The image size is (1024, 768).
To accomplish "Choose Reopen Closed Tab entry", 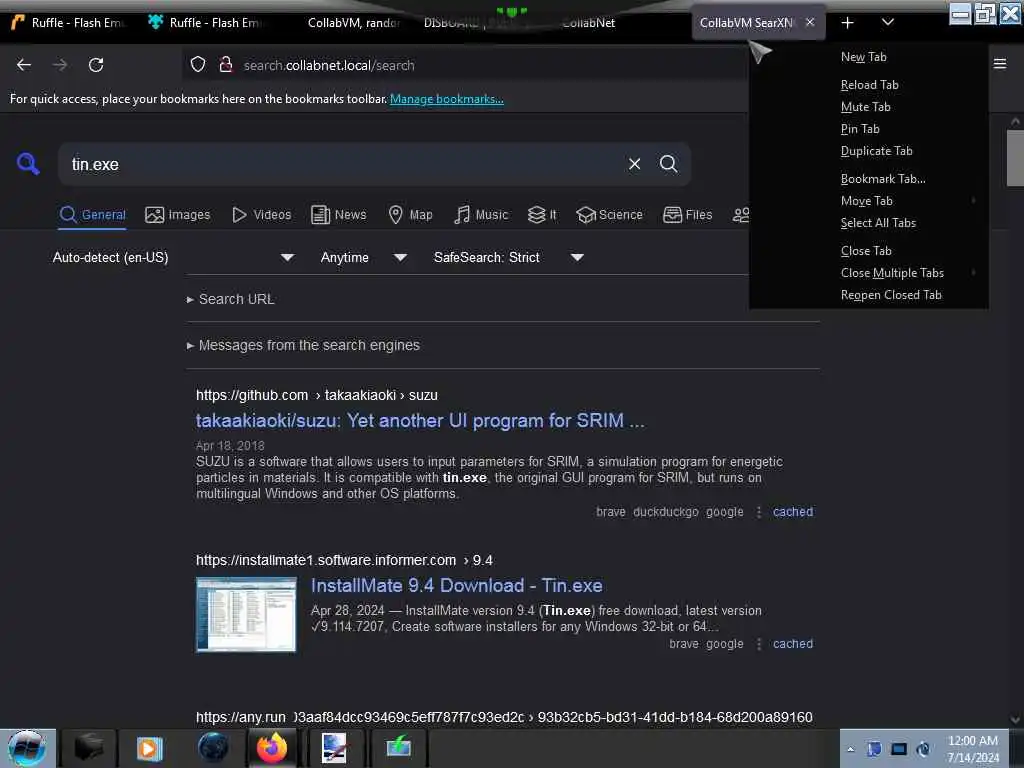I will pyautogui.click(x=869, y=295).
